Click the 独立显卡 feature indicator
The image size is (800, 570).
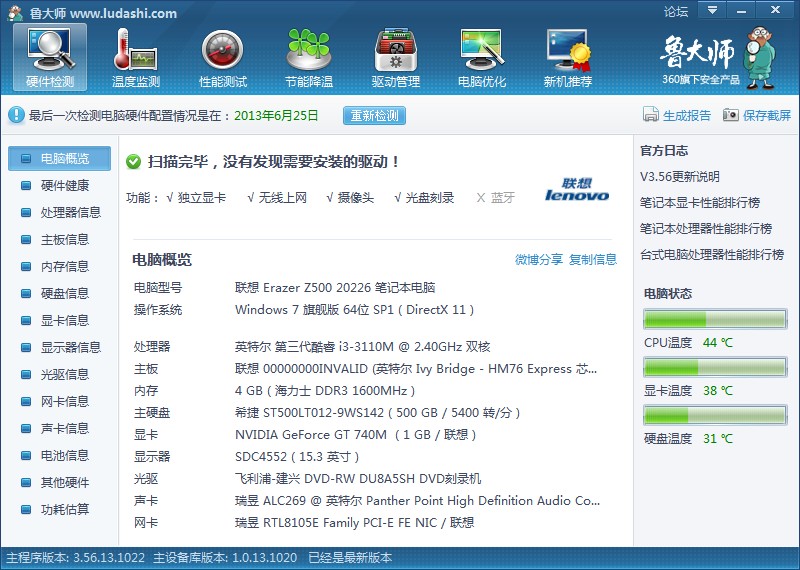(196, 197)
